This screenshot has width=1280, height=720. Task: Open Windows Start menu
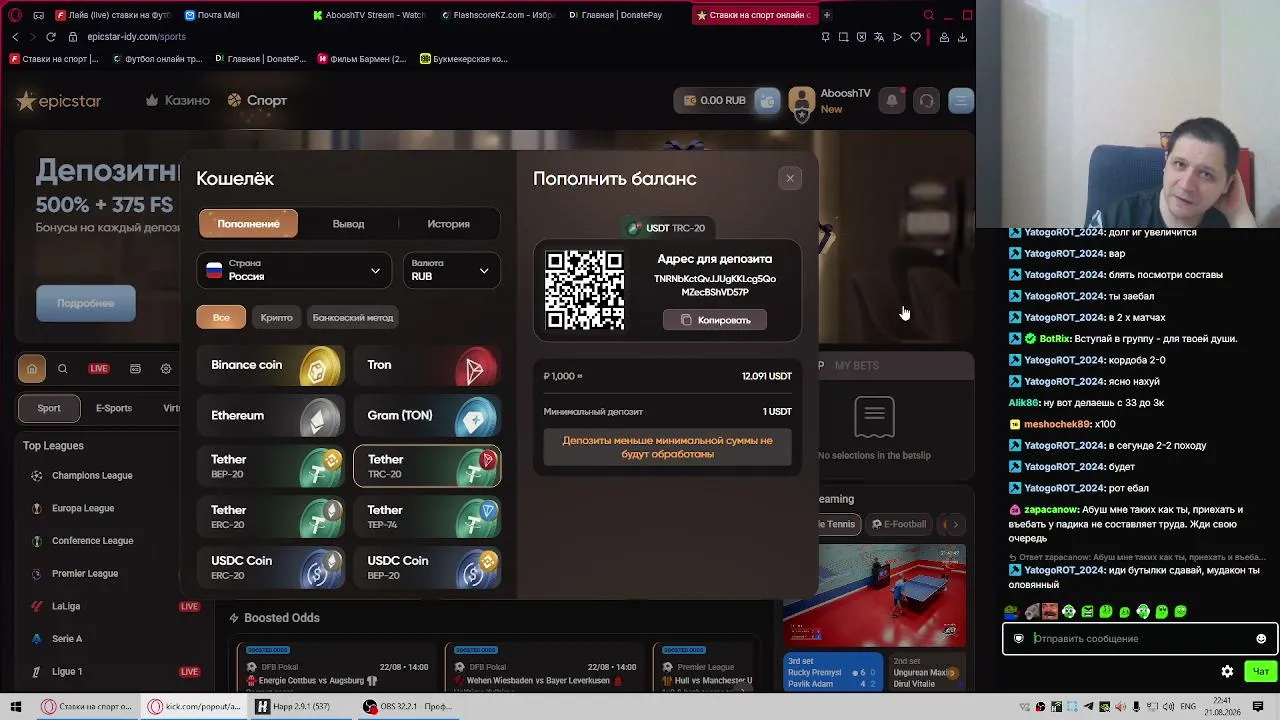(x=15, y=707)
